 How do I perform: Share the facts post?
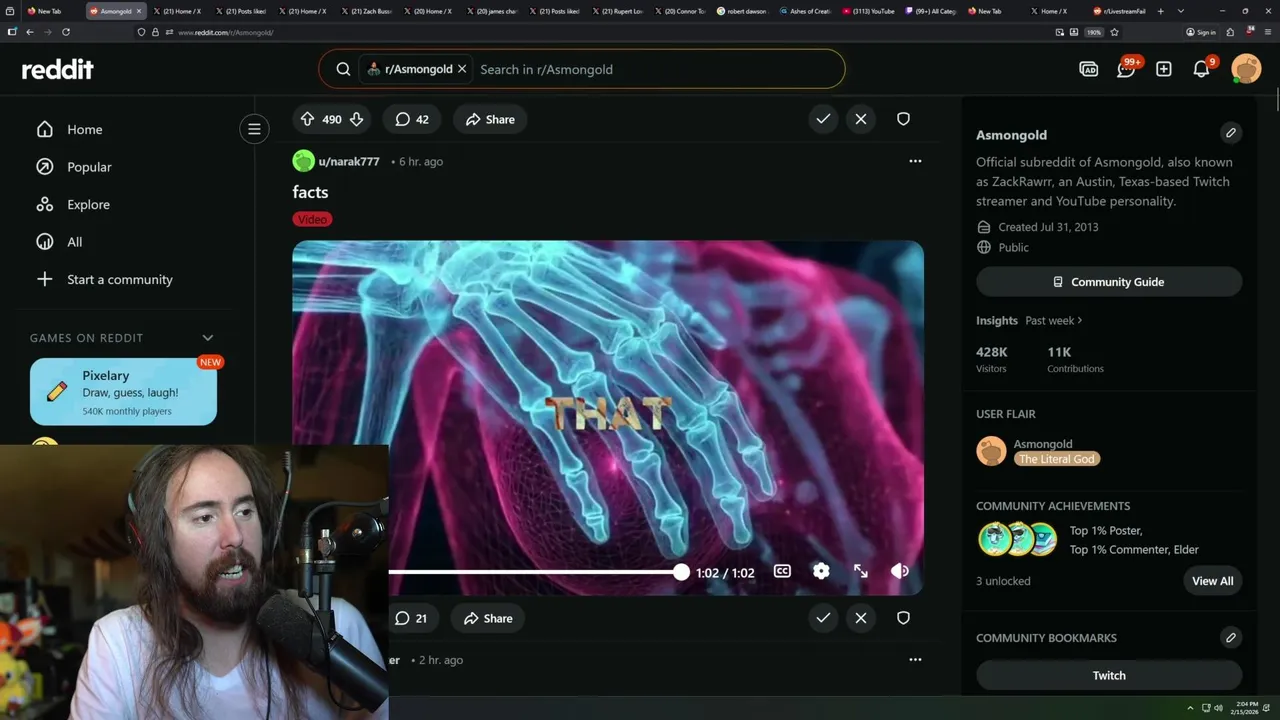(487, 618)
